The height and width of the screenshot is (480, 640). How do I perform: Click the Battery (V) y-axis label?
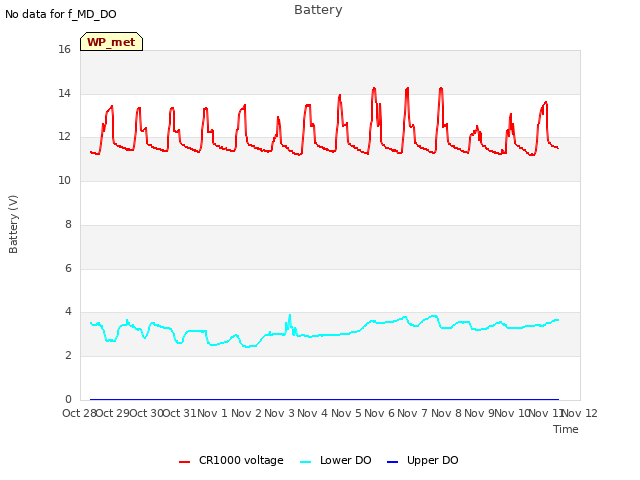[x=13, y=224]
